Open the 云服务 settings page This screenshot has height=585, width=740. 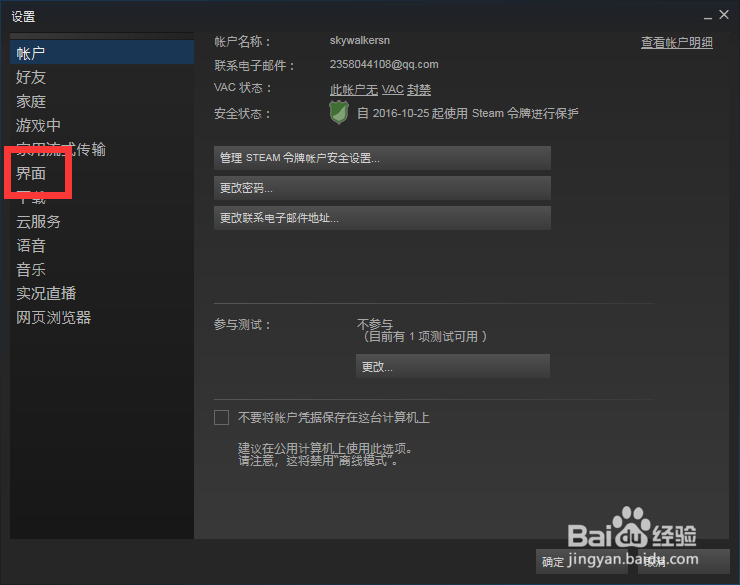pyautogui.click(x=38, y=221)
